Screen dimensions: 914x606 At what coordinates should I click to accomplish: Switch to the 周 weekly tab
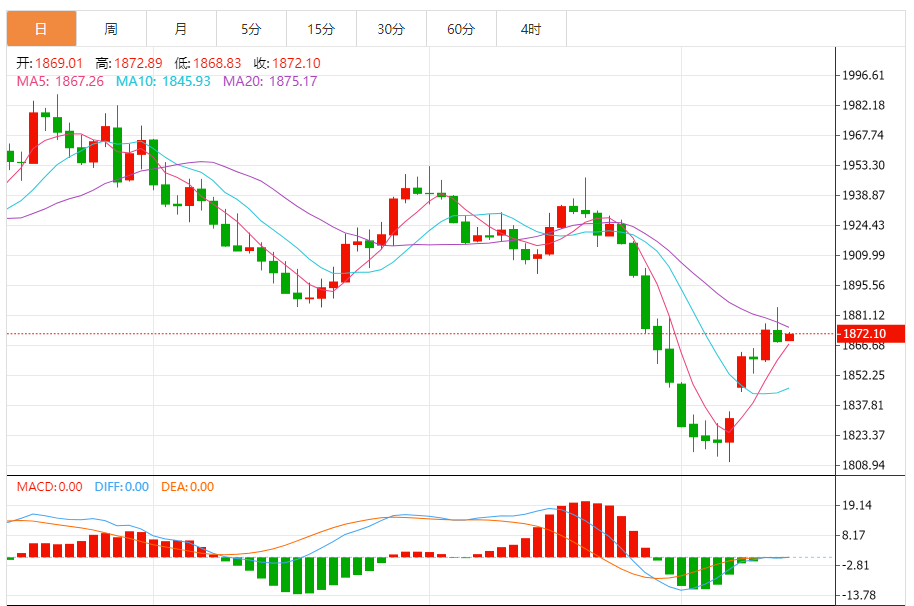coord(111,29)
